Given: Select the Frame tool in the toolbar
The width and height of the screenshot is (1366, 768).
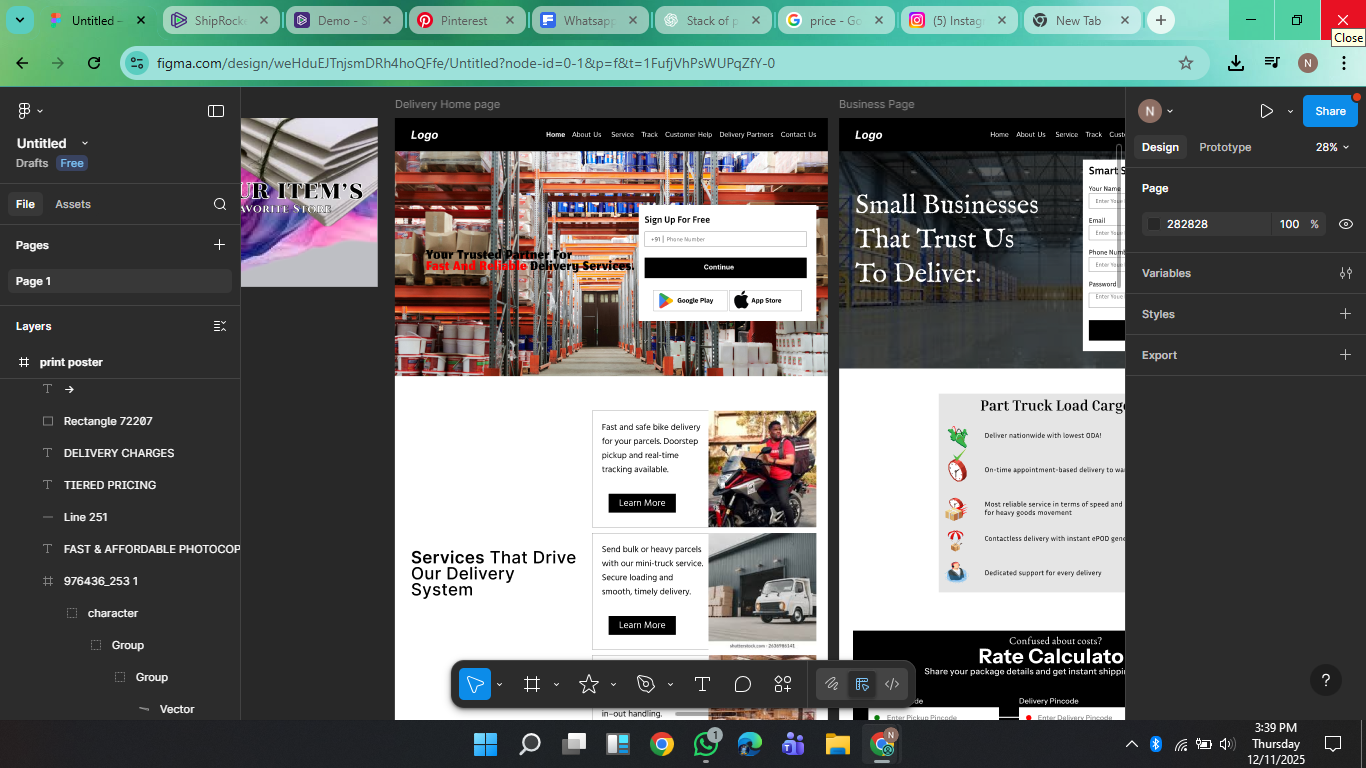Looking at the screenshot, I should (x=532, y=684).
